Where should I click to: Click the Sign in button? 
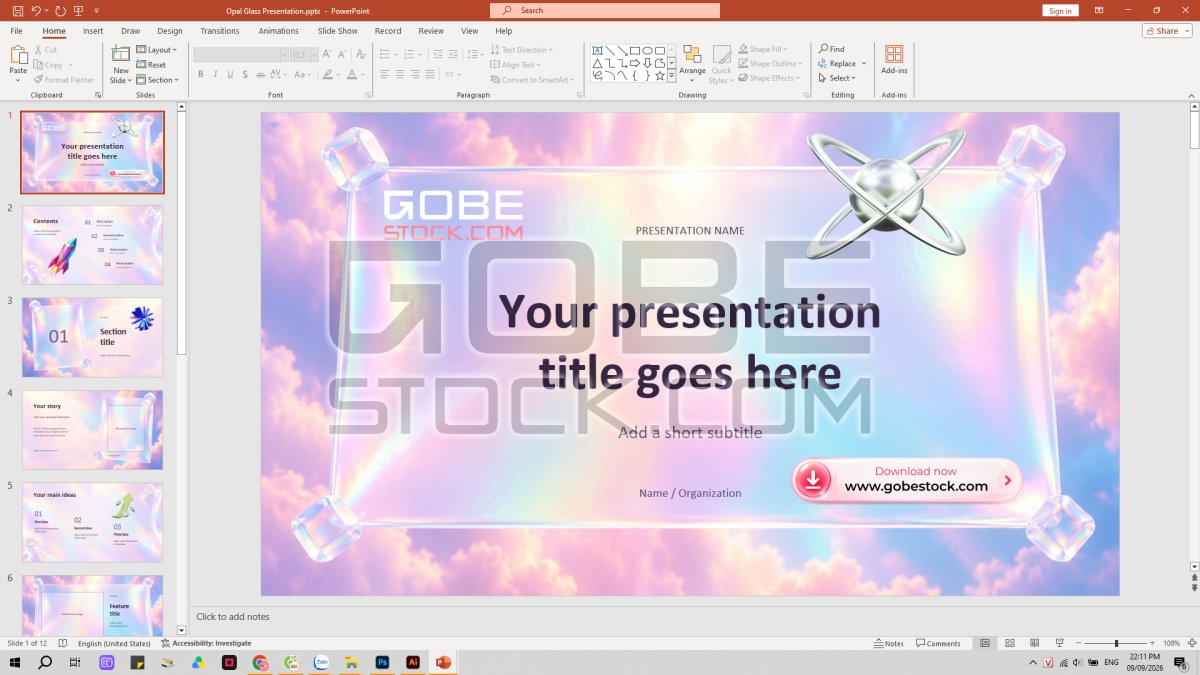[x=1060, y=10]
